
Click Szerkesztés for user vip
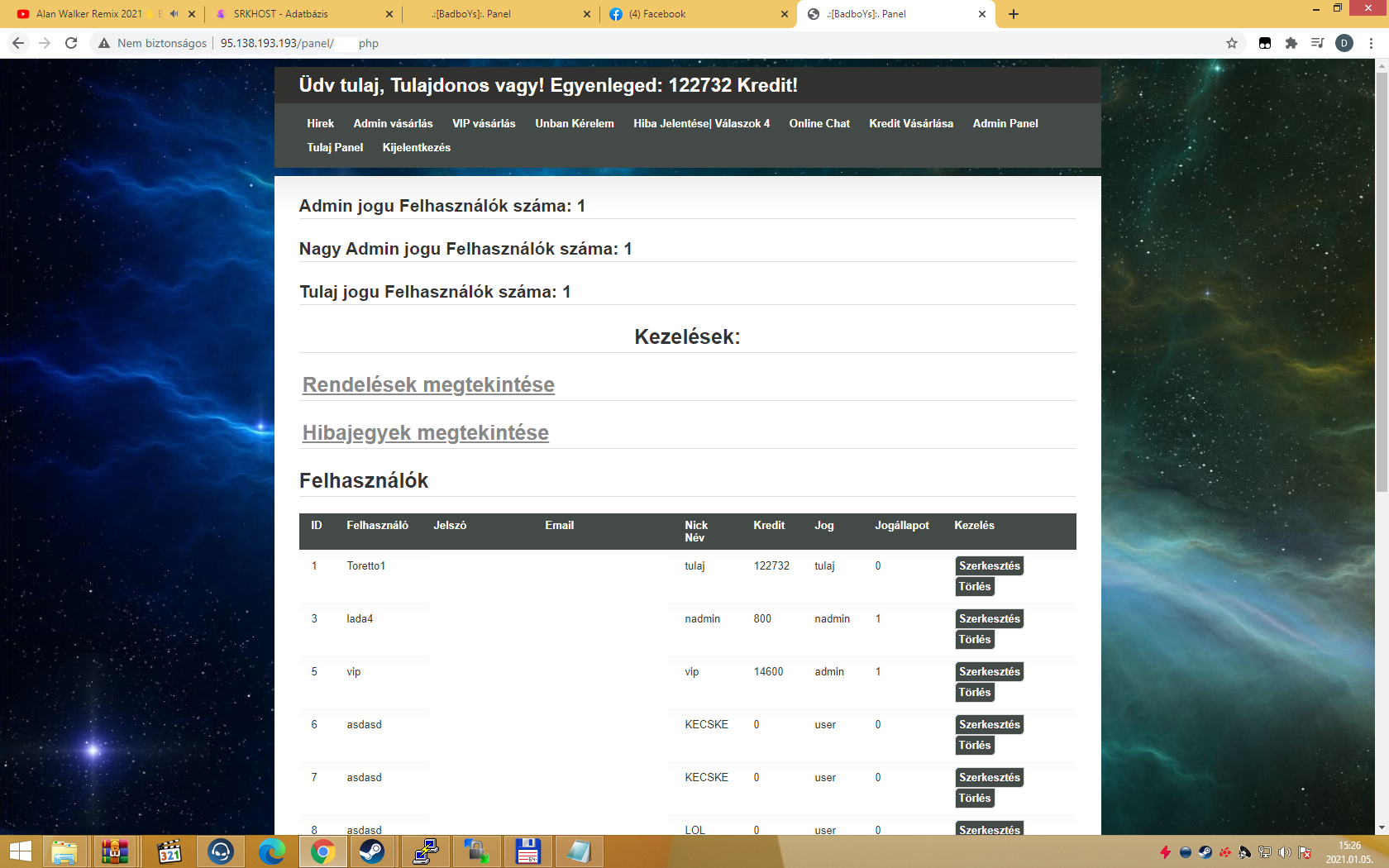[x=990, y=671]
